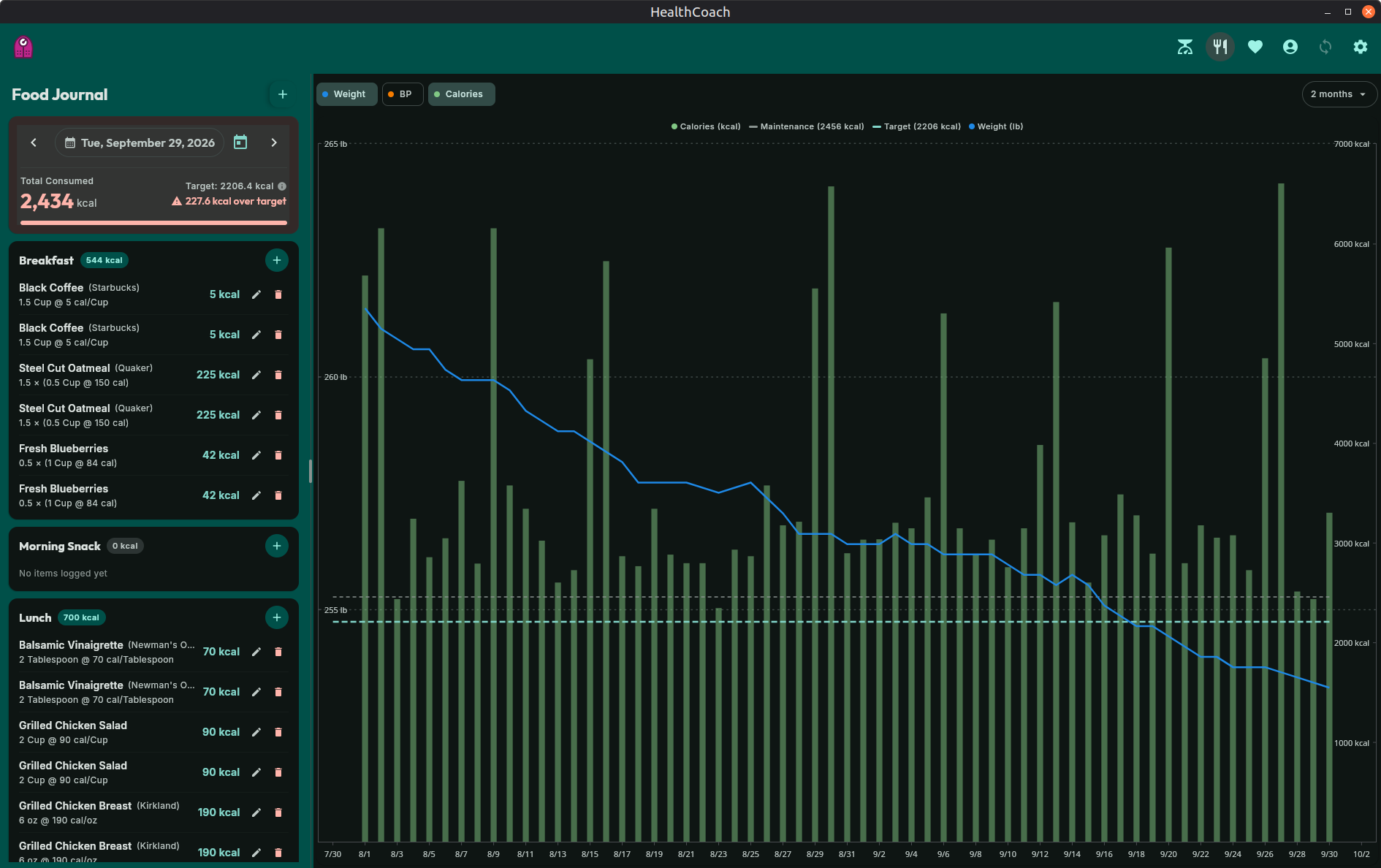Open the date picker for Tue, September 29, 2026
The width and height of the screenshot is (1381, 868).
[x=140, y=142]
